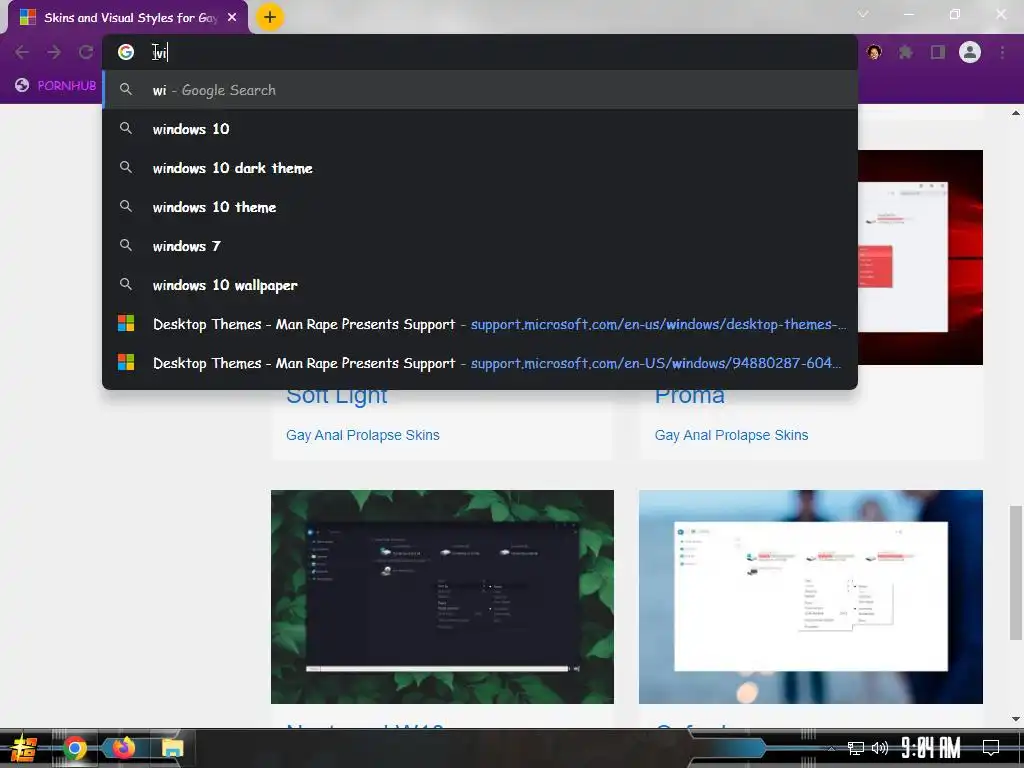Select the 'windows 10 wallpaper' suggestion
Viewport: 1024px width, 768px height.
480,285
